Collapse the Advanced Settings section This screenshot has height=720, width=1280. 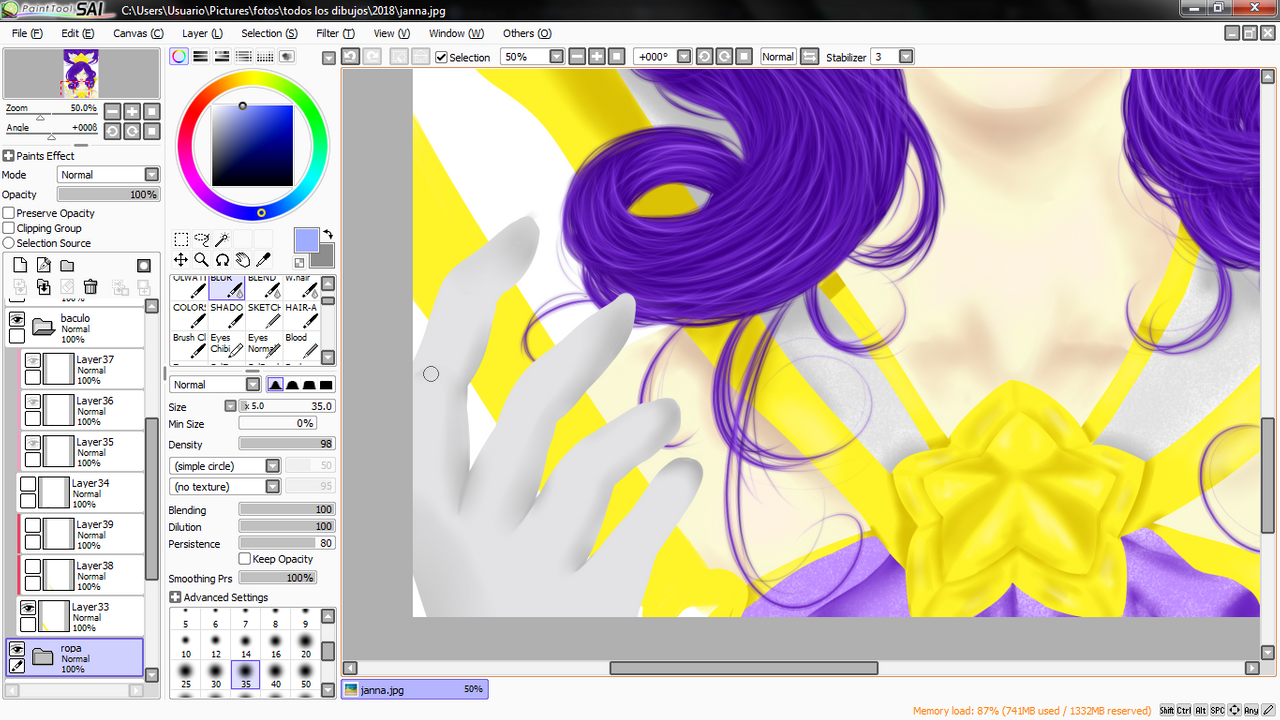pos(176,597)
